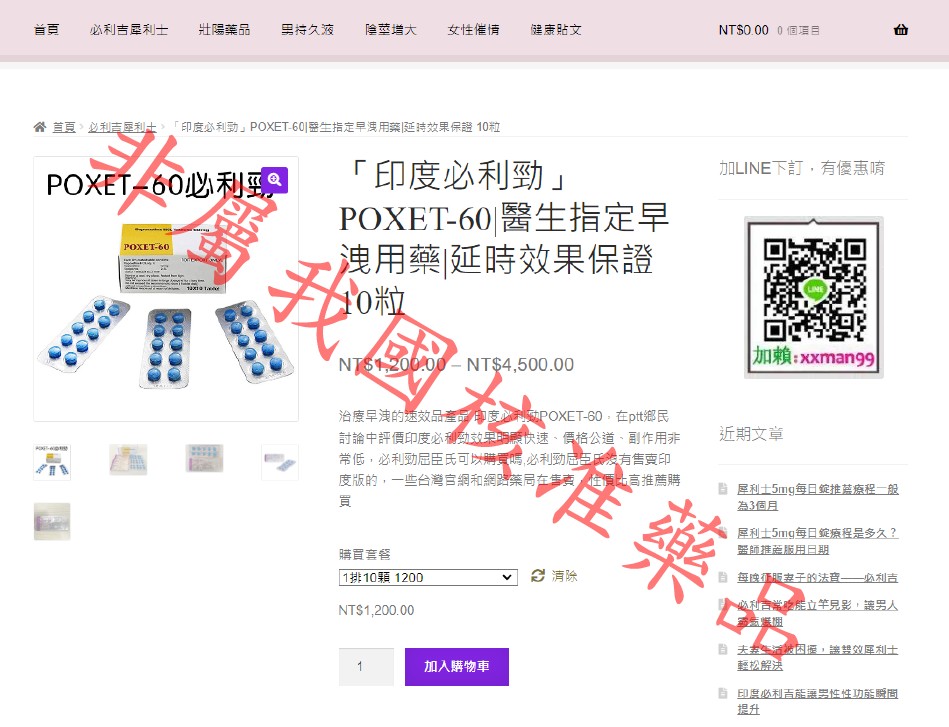The height and width of the screenshot is (727, 949).
Task: Click the LINE QR code image
Action: click(x=814, y=297)
